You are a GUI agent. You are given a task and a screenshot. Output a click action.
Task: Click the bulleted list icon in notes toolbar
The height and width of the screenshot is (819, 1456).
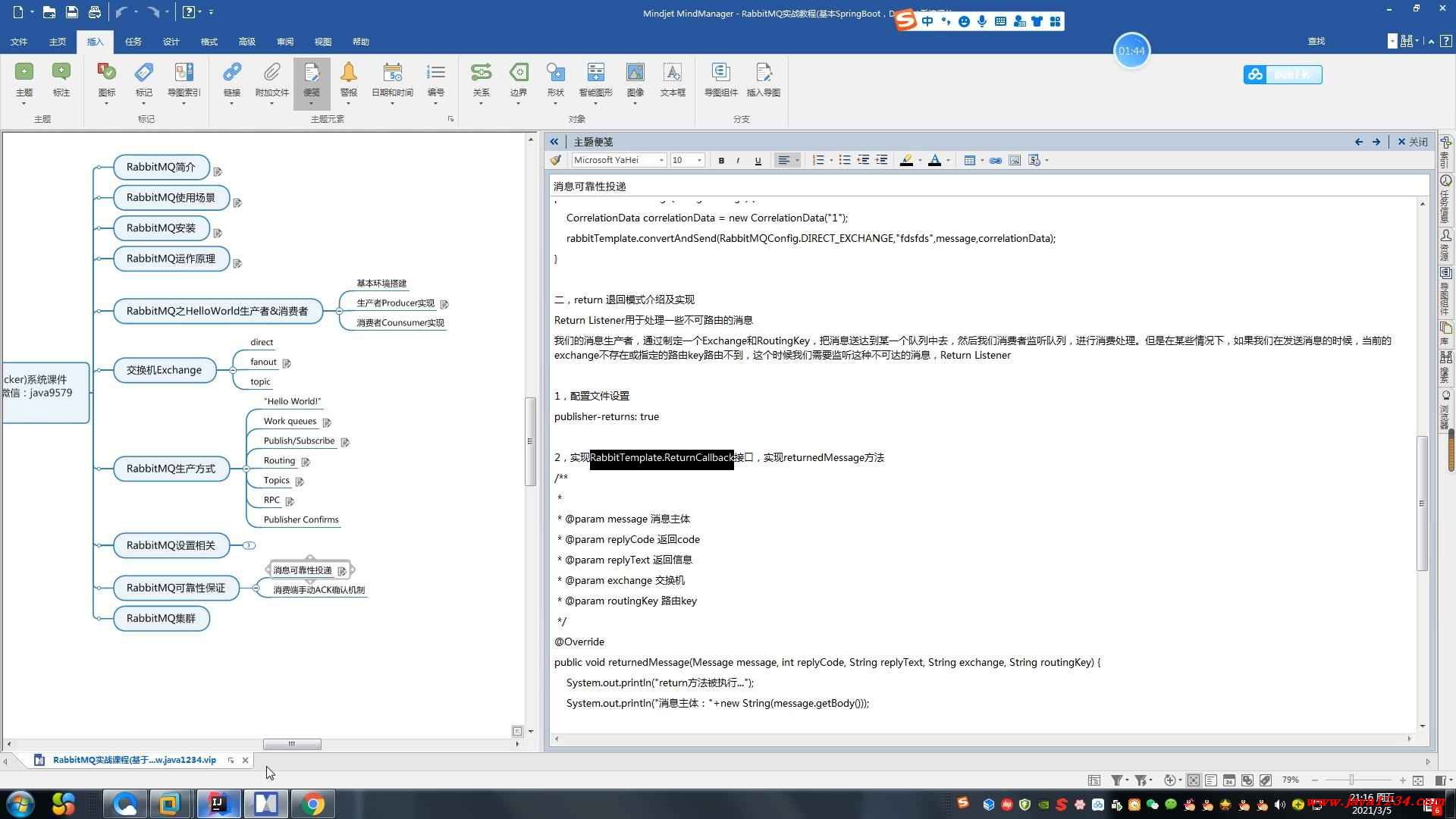pos(844,160)
